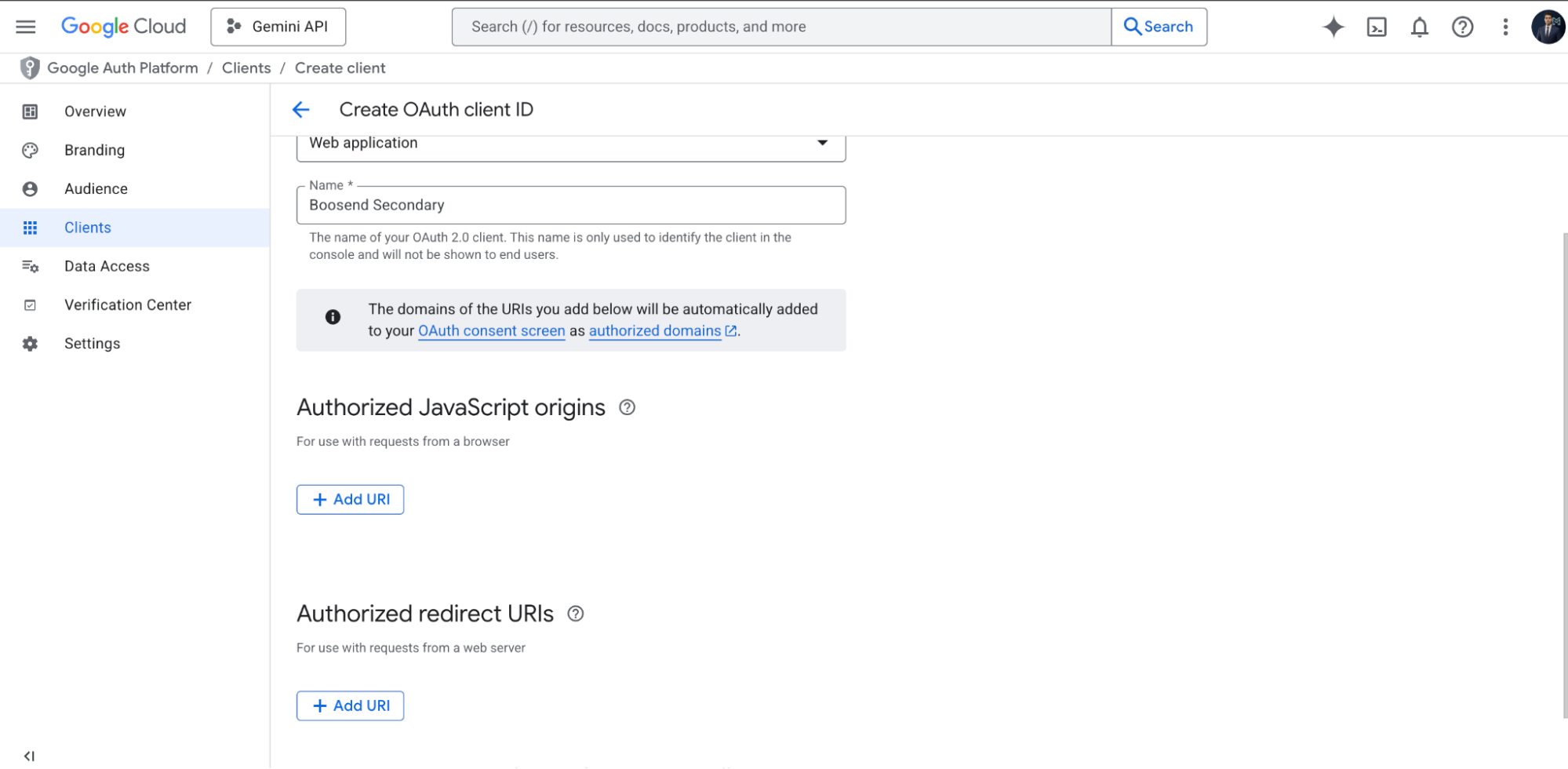Open the Settings gear in sidebar
Viewport: 1568px width, 769px height.
click(x=30, y=343)
